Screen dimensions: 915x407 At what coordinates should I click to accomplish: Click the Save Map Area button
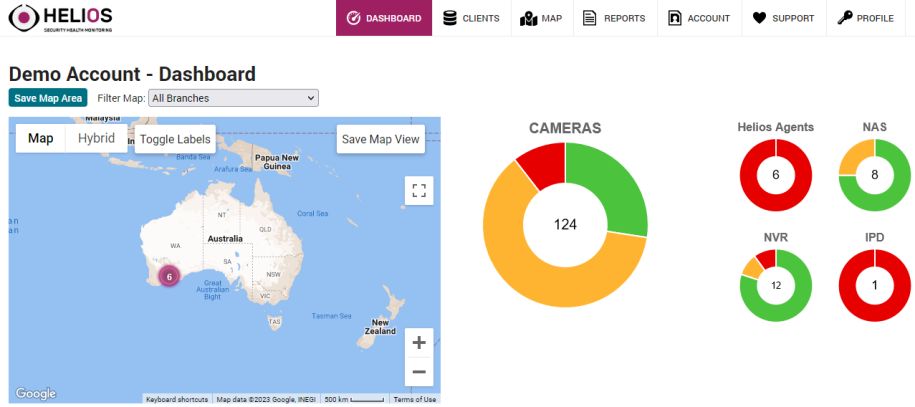48,98
